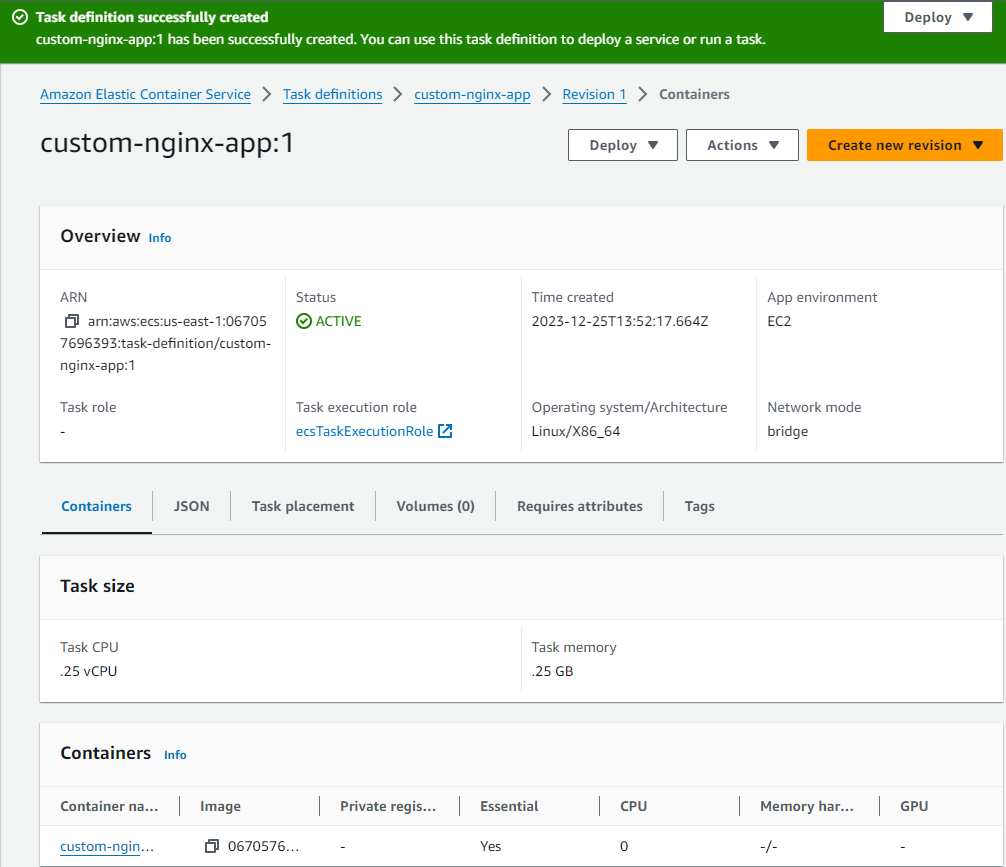The width and height of the screenshot is (1006, 867).
Task: Click the EC2 app environment value
Action: pos(779,321)
